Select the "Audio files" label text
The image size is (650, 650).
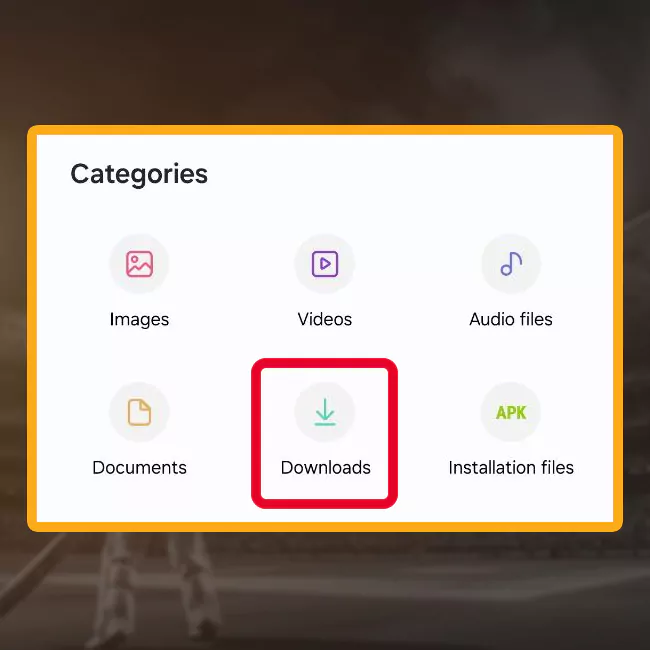click(x=511, y=319)
